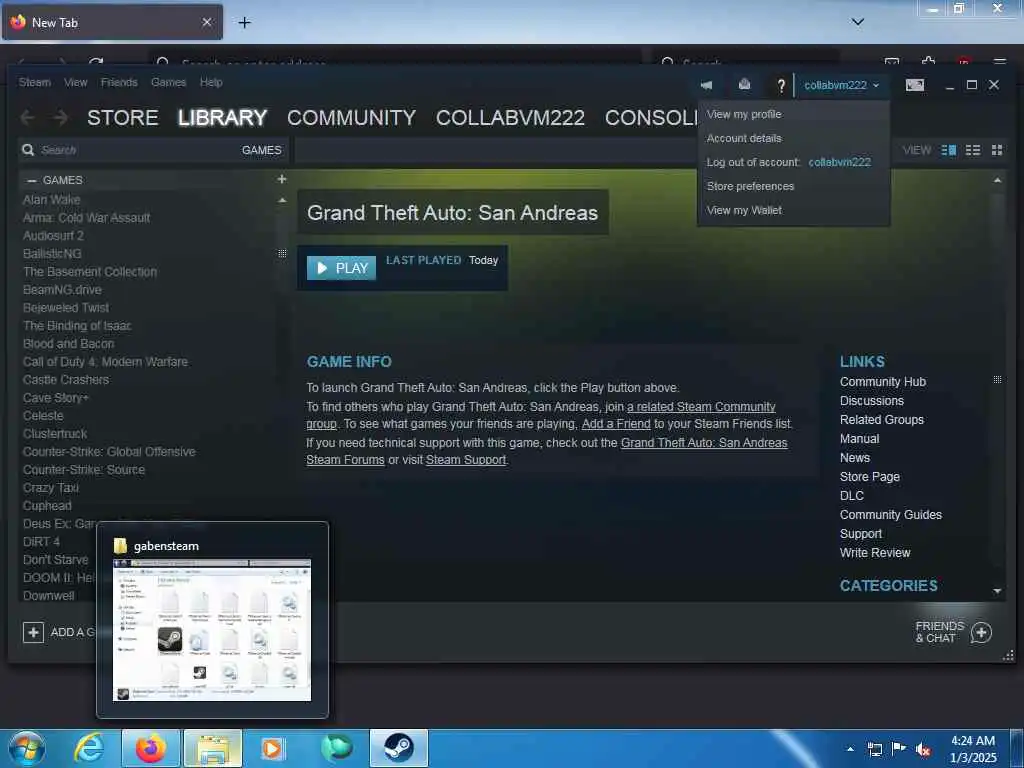
Task: Select BeamNG.drive in the game list
Action: (62, 289)
